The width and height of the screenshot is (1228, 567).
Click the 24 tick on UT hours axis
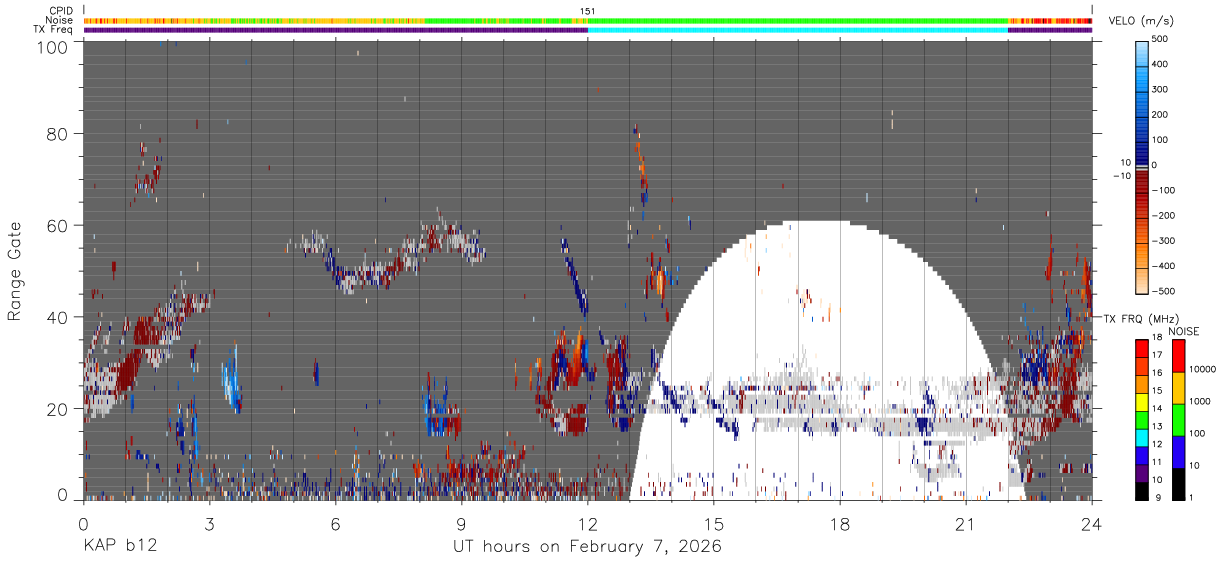point(1092,523)
